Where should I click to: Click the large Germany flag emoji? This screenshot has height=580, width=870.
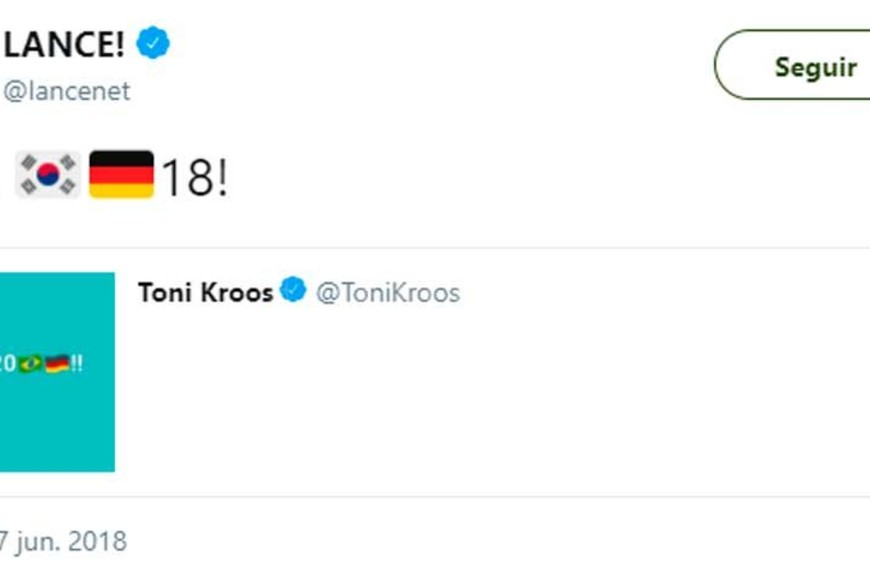click(x=121, y=175)
